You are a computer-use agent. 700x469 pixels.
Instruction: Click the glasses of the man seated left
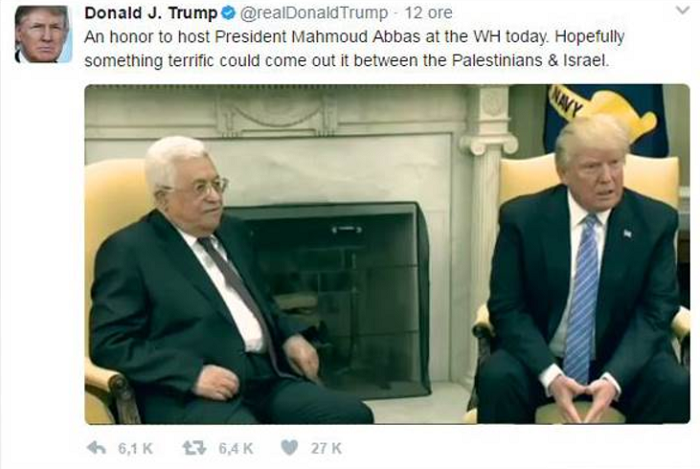coord(196,187)
